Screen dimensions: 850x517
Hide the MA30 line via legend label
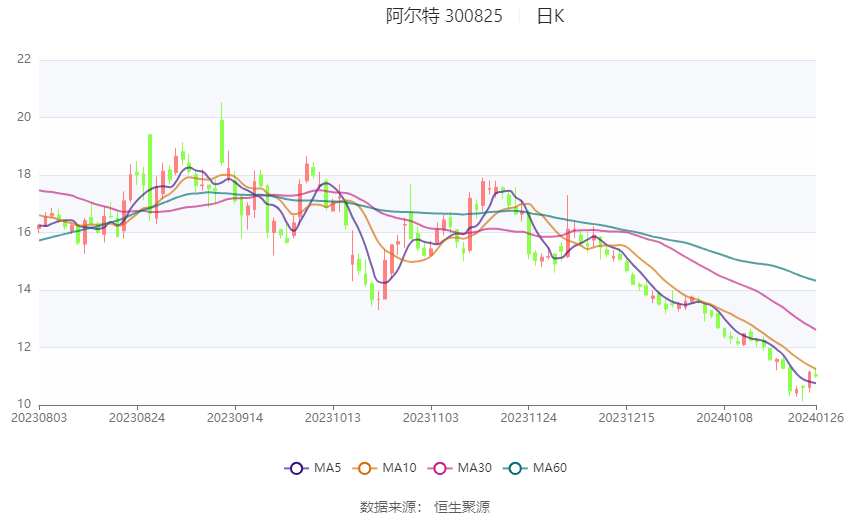click(x=474, y=468)
